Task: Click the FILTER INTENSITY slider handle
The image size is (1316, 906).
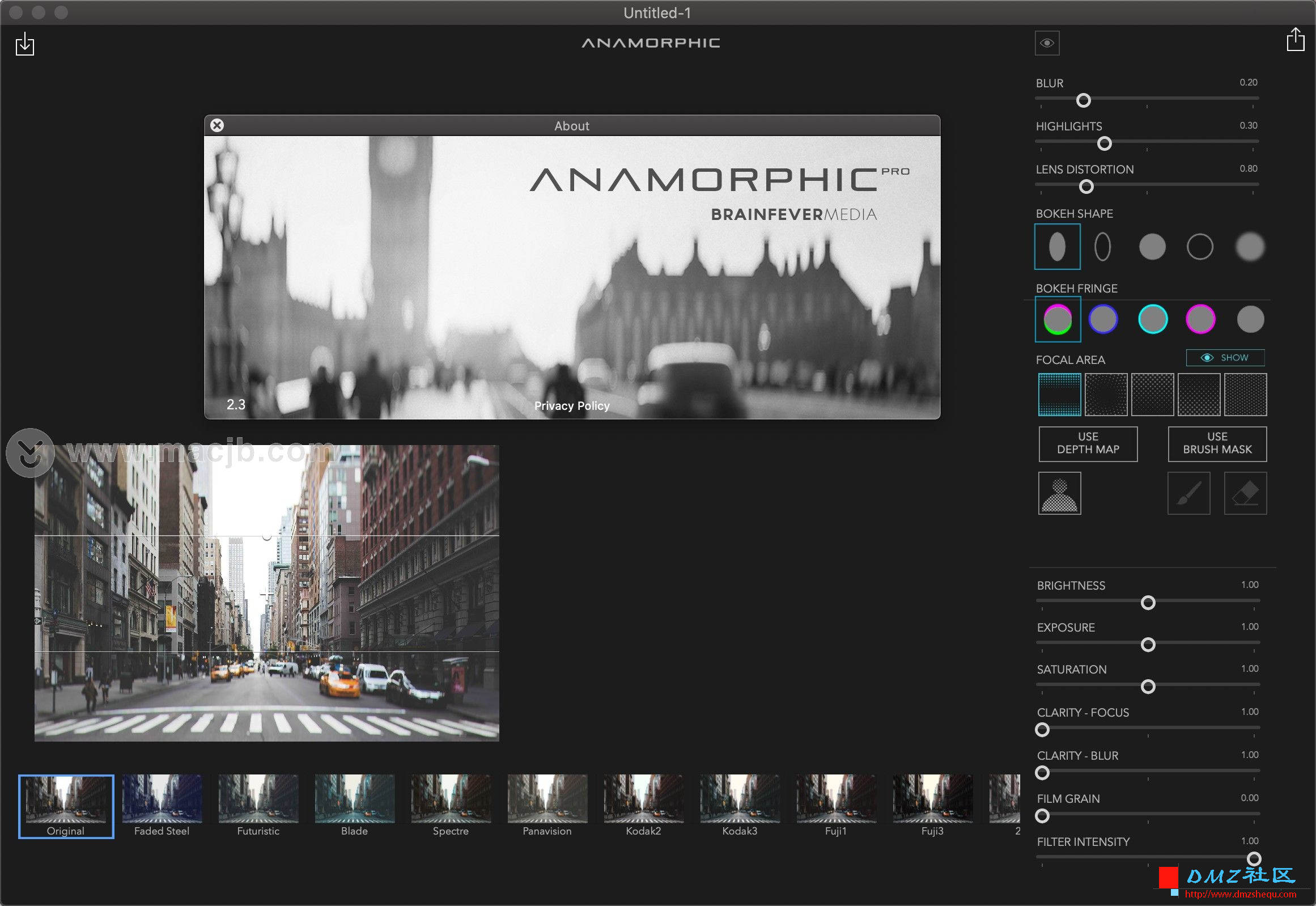Action: tap(1254, 859)
